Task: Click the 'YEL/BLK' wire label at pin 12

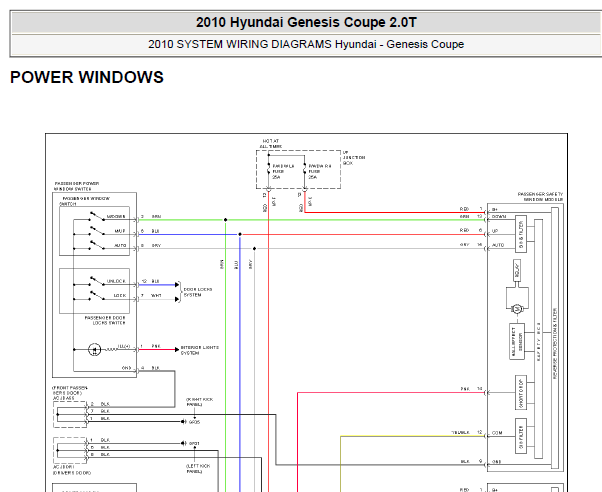Action: click(x=460, y=432)
